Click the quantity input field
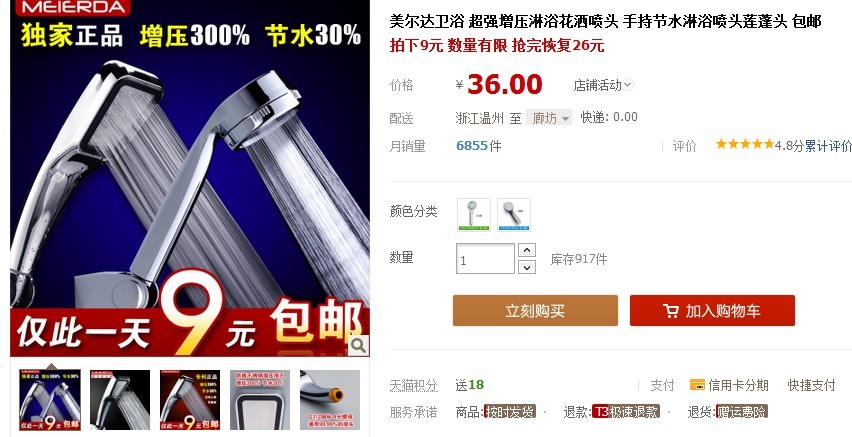852x437 pixels. point(485,259)
